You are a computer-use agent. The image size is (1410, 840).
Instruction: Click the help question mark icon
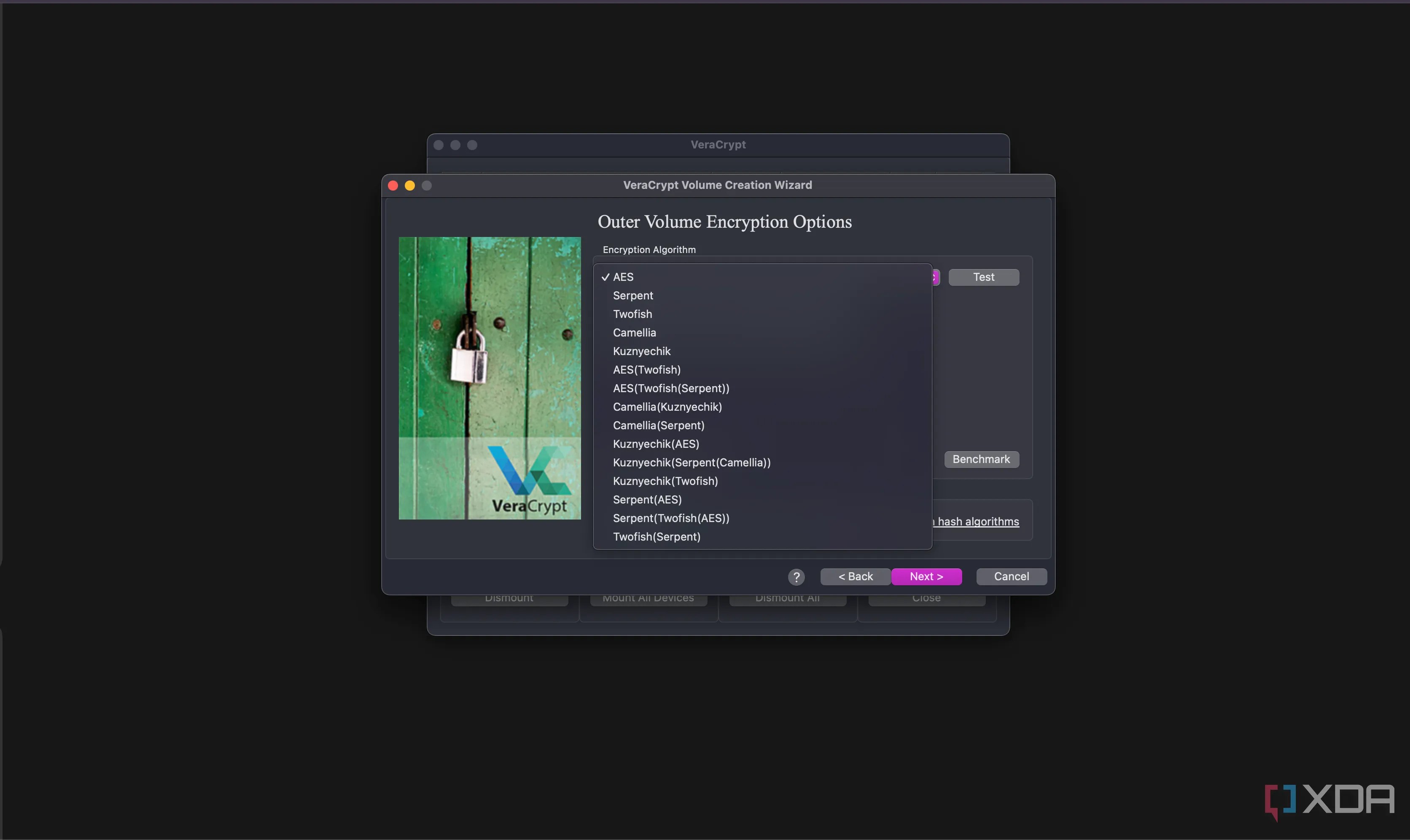coord(796,576)
